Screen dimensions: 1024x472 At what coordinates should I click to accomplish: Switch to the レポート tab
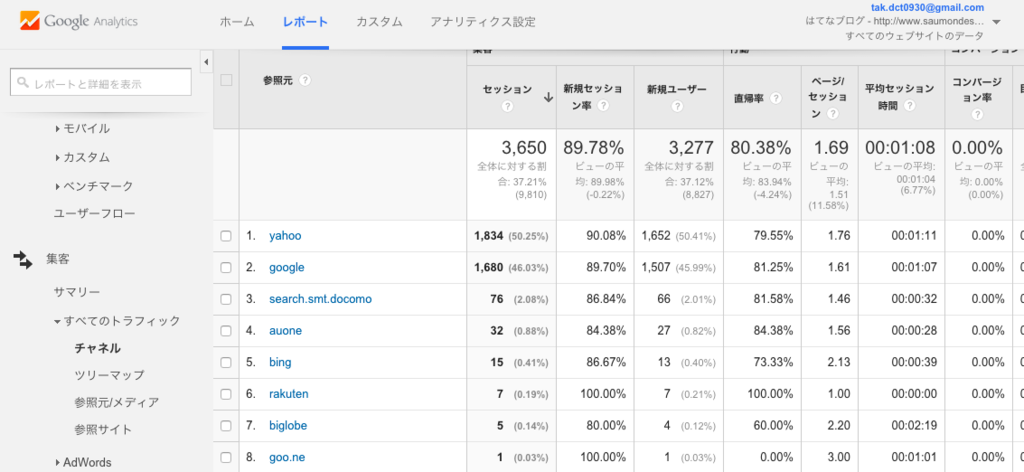(305, 22)
